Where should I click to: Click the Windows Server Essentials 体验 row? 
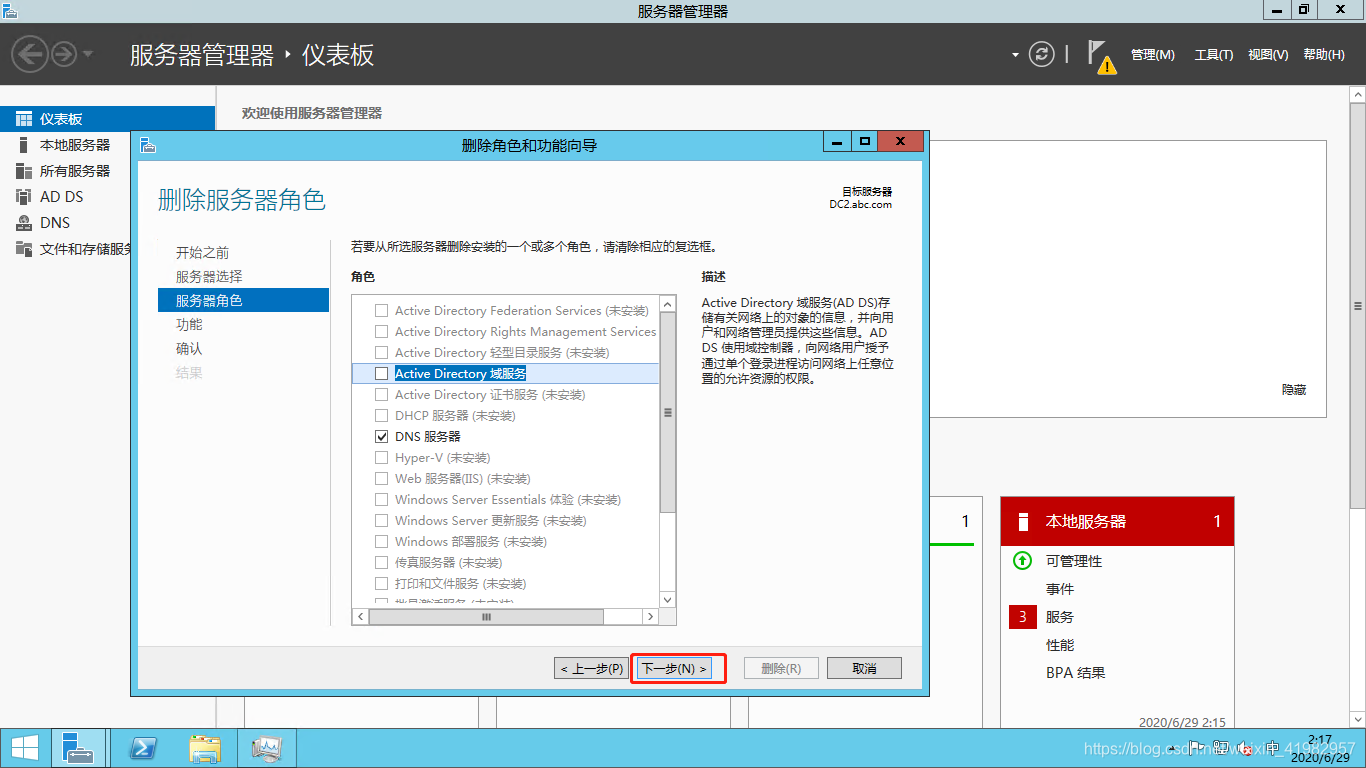(x=506, y=500)
